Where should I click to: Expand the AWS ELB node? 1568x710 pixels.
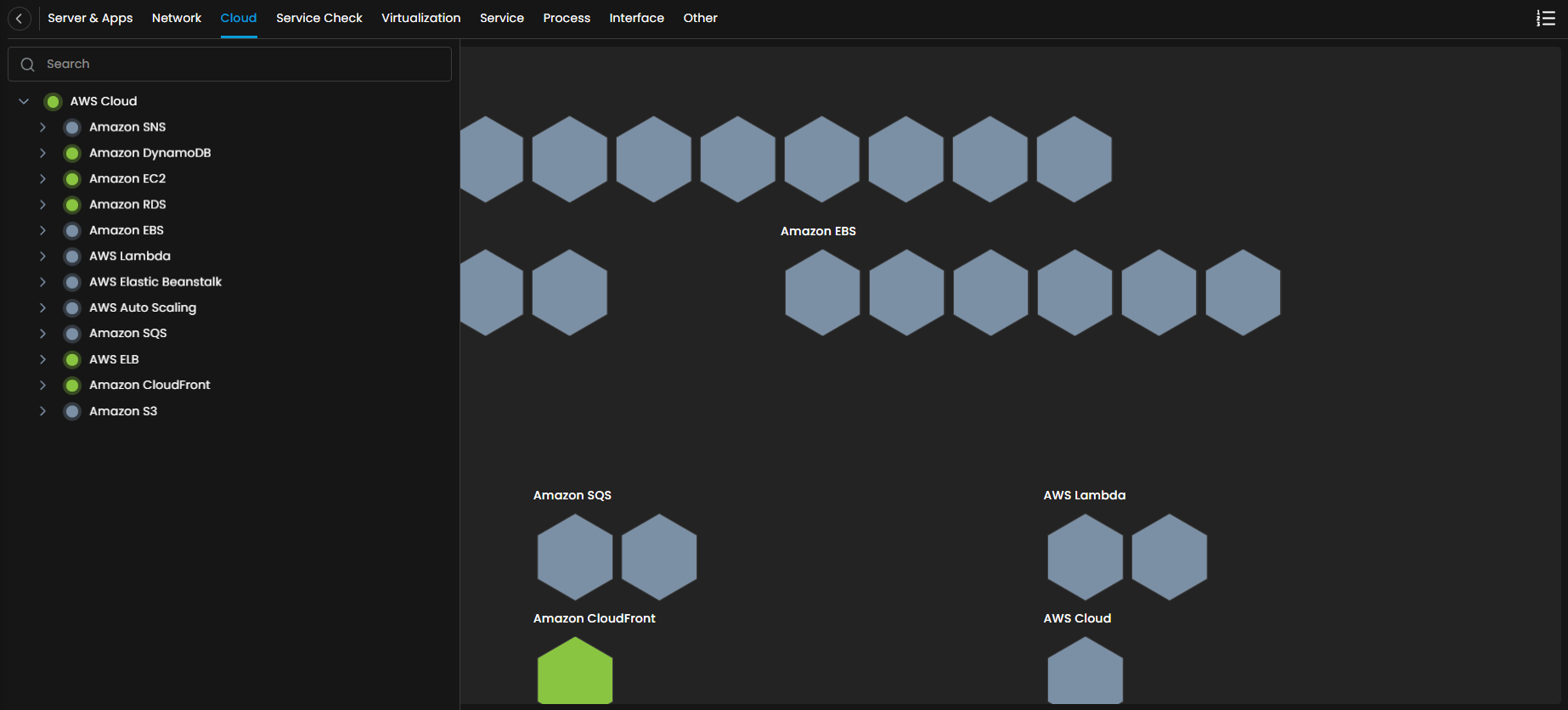(x=42, y=359)
